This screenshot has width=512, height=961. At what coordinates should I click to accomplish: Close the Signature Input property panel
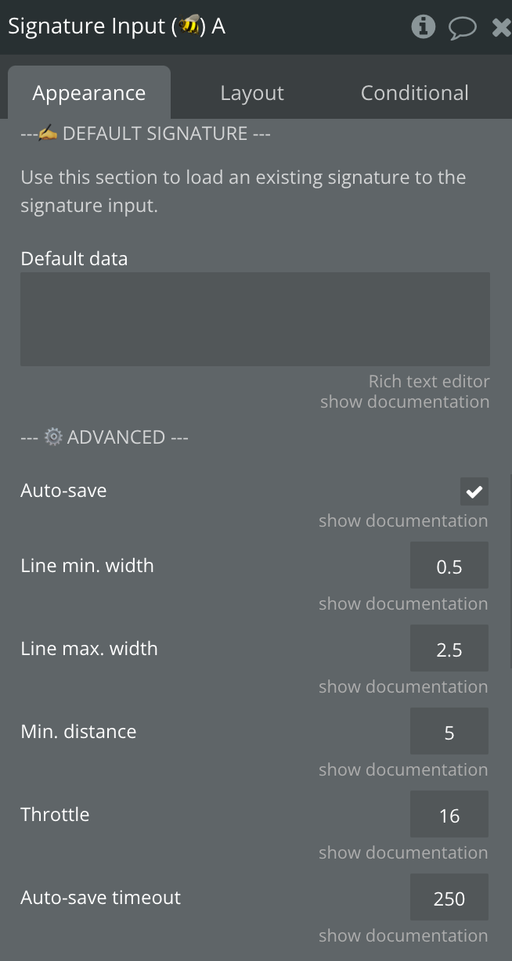(502, 28)
